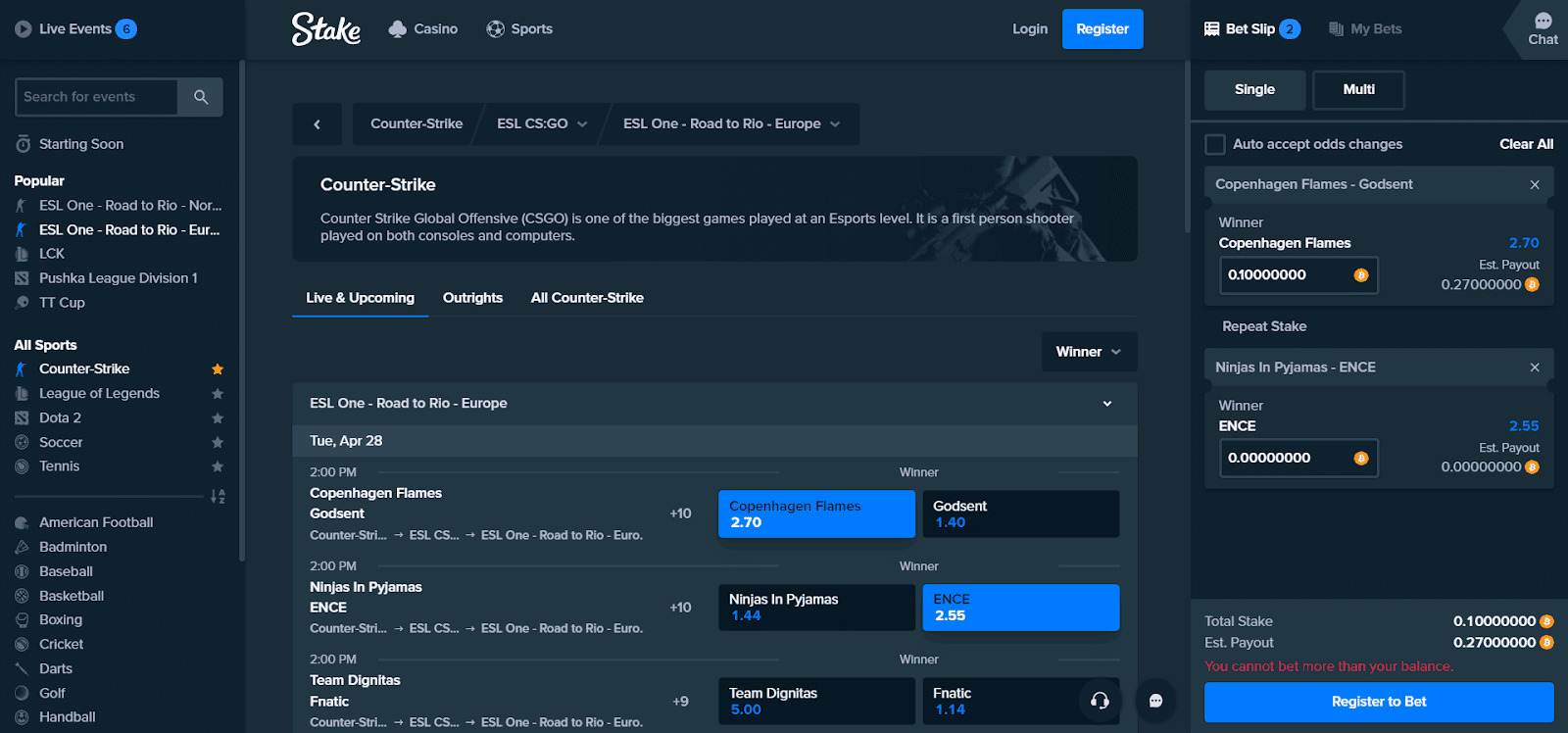Click the Register to Bet button
Screen dimensions: 1568x733
(1379, 702)
